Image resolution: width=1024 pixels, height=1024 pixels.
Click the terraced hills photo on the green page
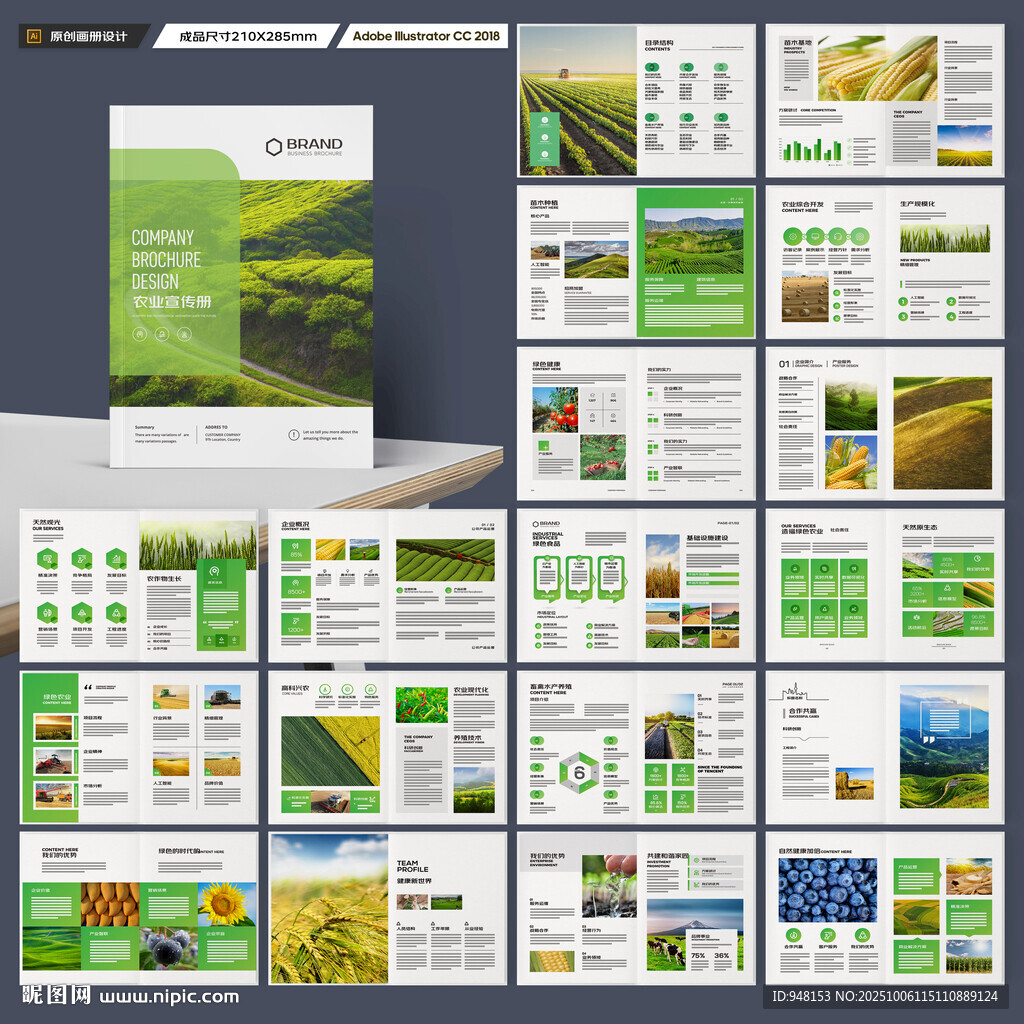[x=694, y=241]
